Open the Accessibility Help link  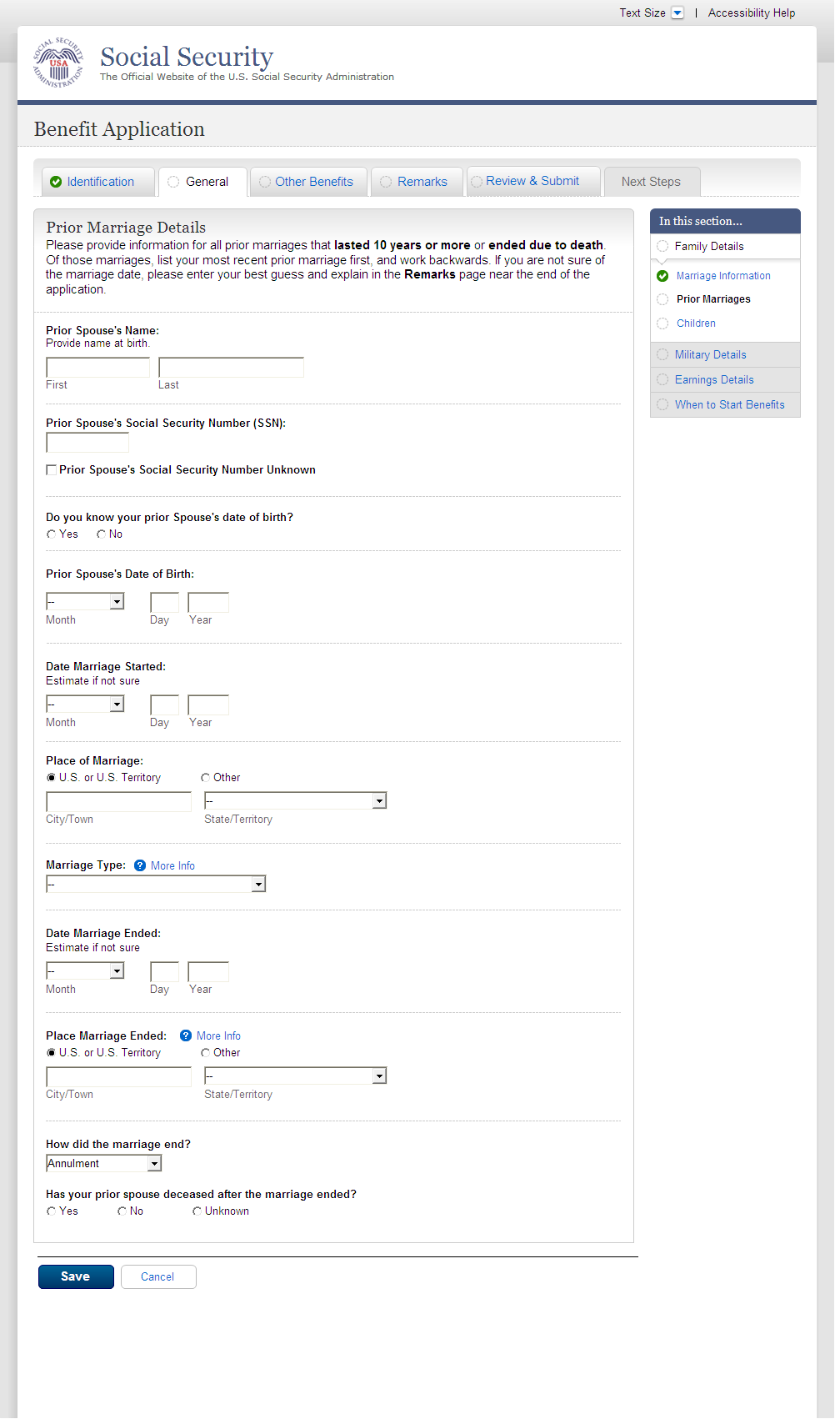(751, 13)
